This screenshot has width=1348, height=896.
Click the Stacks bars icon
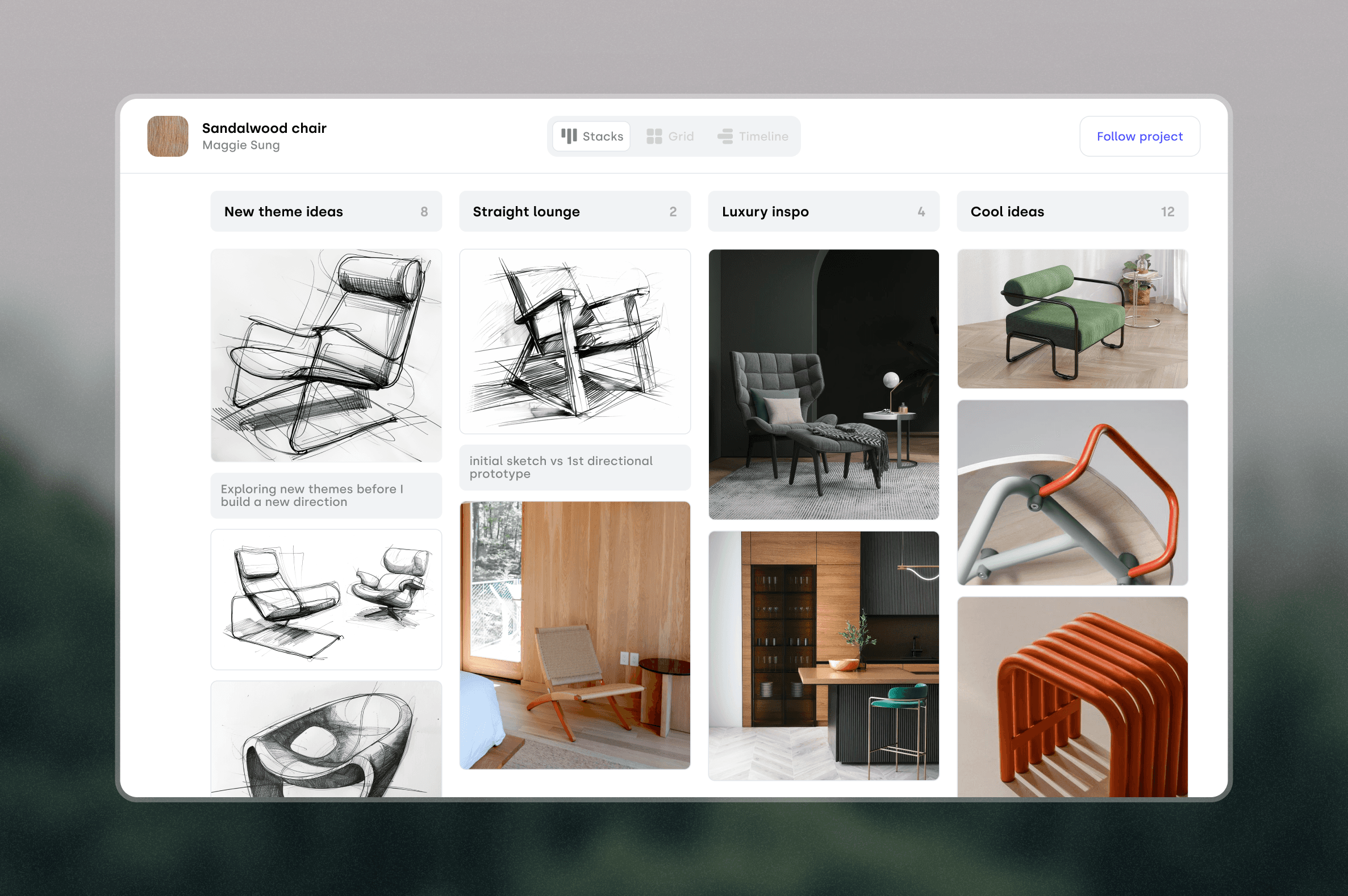[x=569, y=136]
